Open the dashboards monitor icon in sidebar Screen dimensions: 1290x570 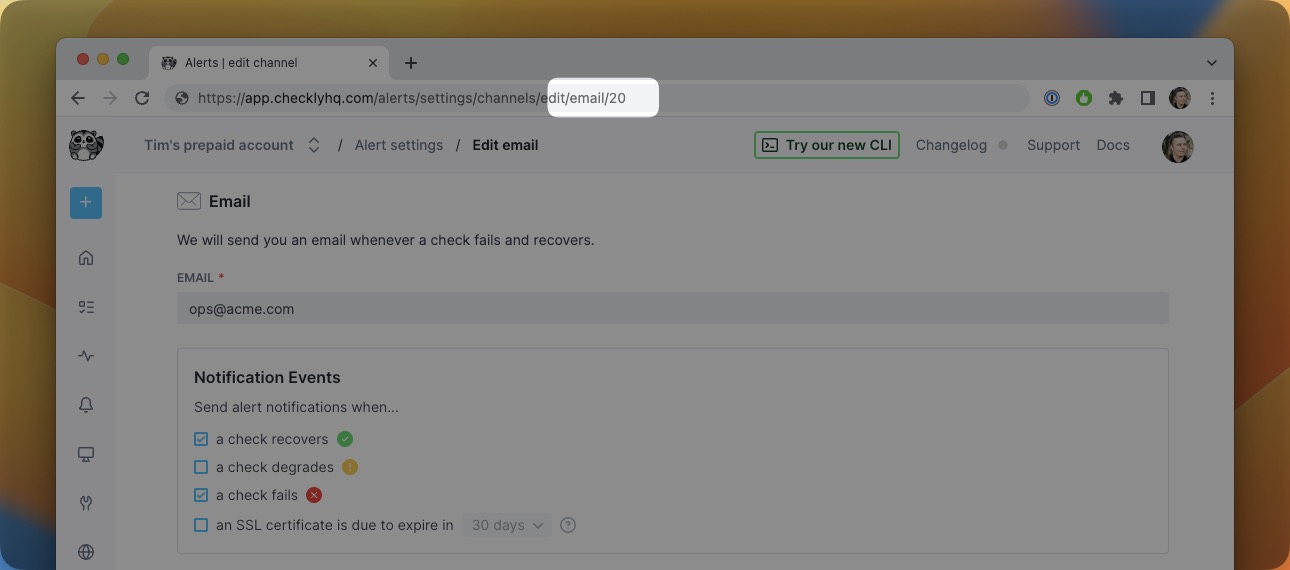86,454
